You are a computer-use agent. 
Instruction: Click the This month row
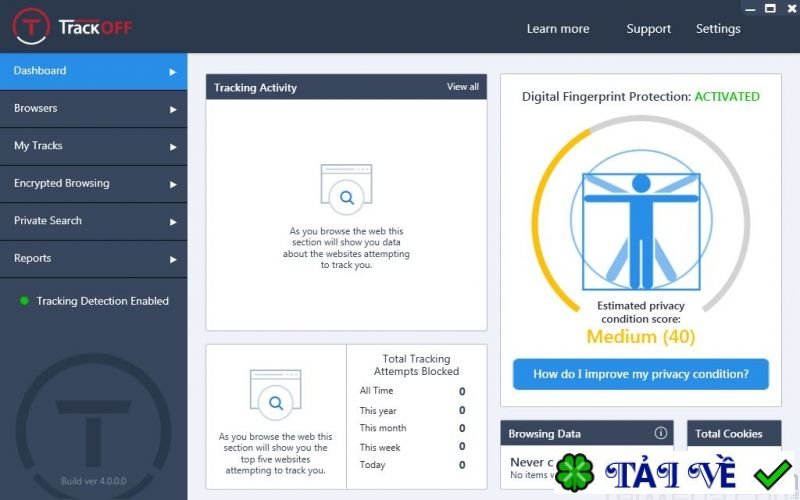412,428
